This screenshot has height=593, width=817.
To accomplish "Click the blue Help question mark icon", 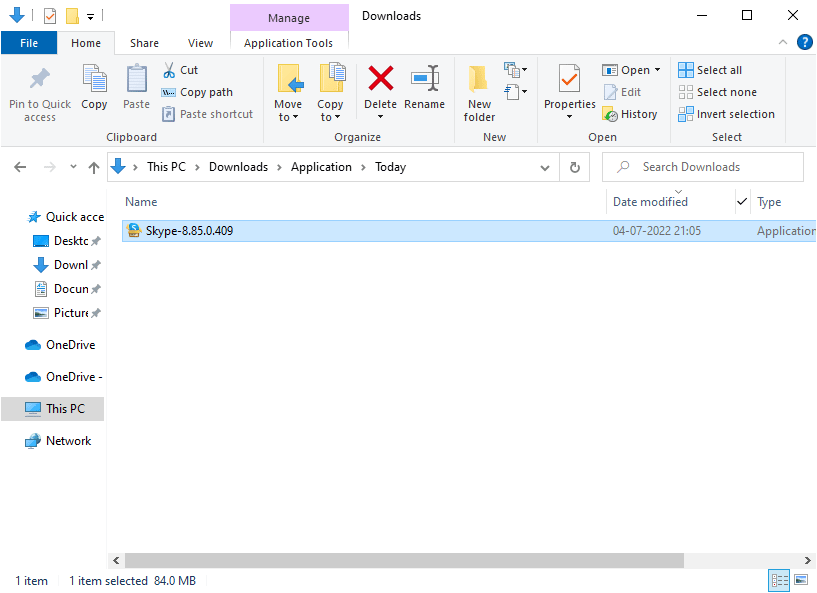I will click(x=804, y=43).
